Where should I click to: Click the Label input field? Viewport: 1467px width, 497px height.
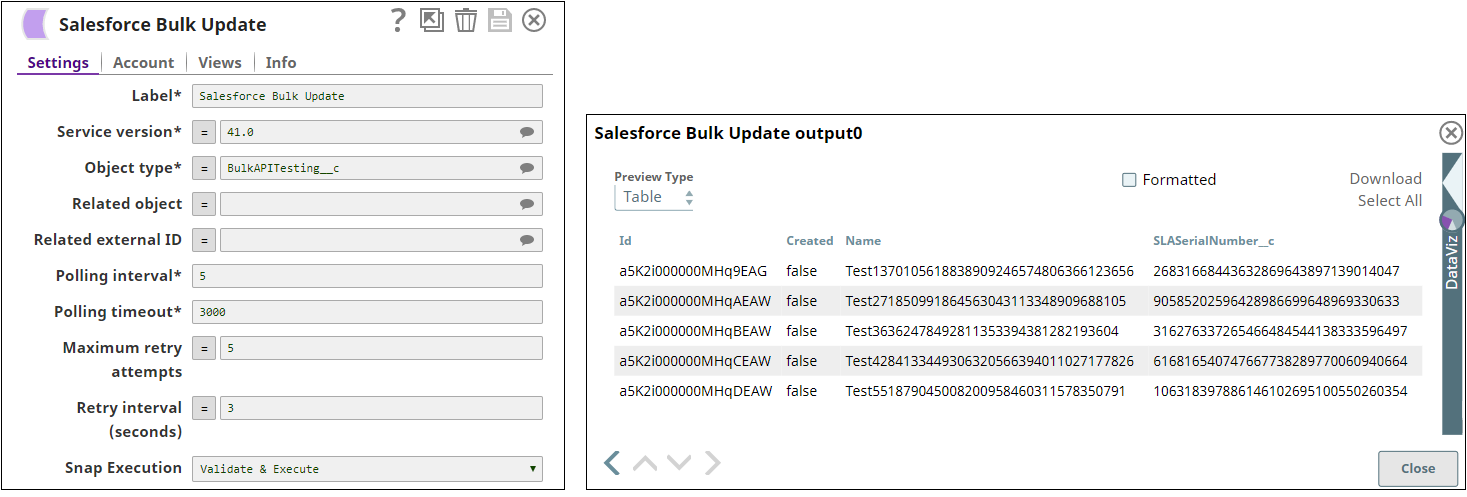click(367, 96)
